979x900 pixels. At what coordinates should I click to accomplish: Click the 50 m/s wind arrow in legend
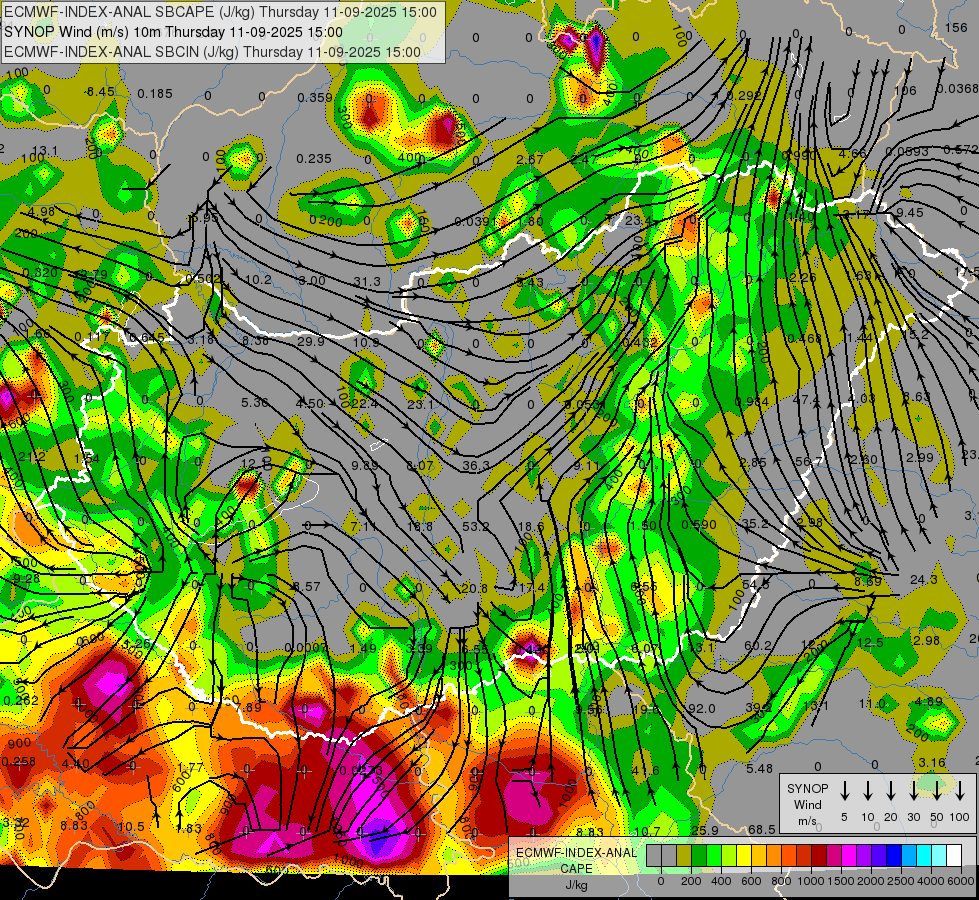(937, 790)
